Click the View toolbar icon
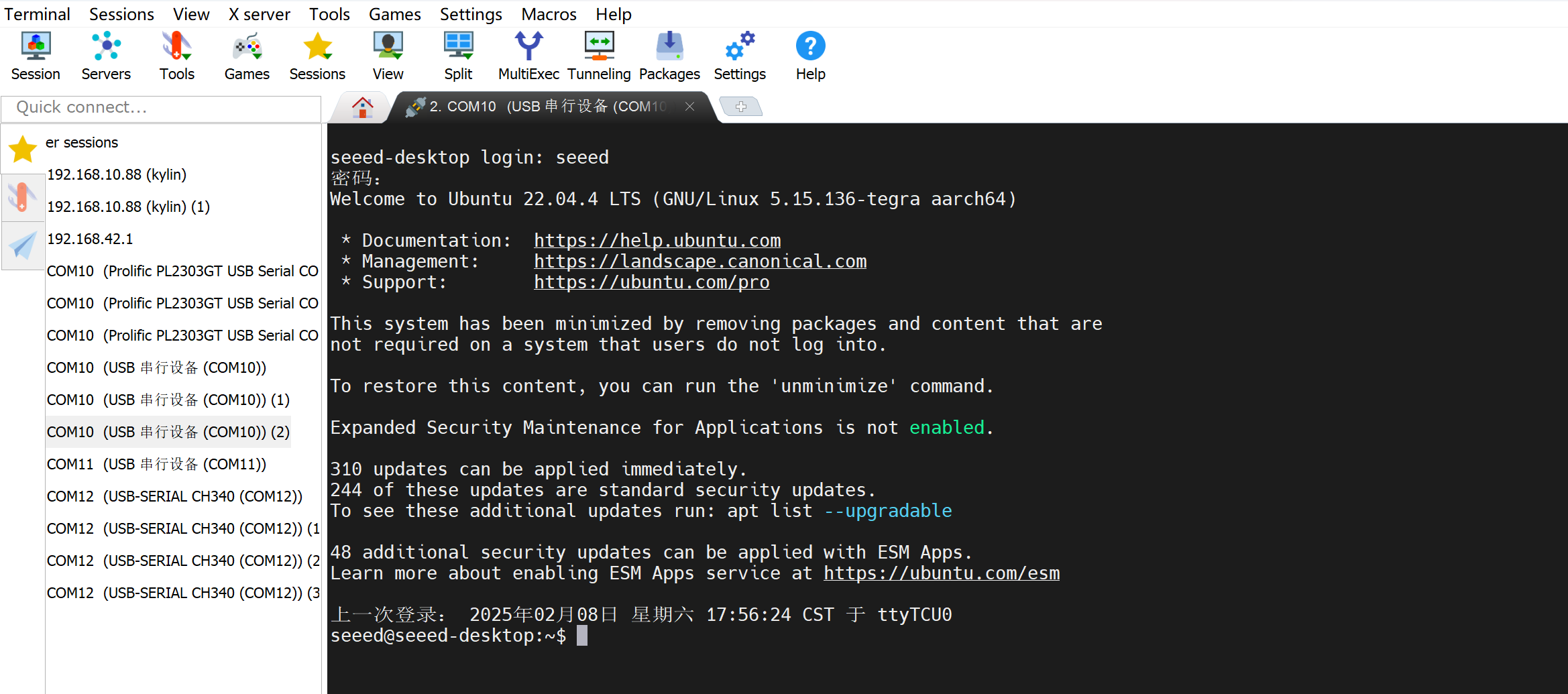This screenshot has width=1568, height=694. coord(388,56)
